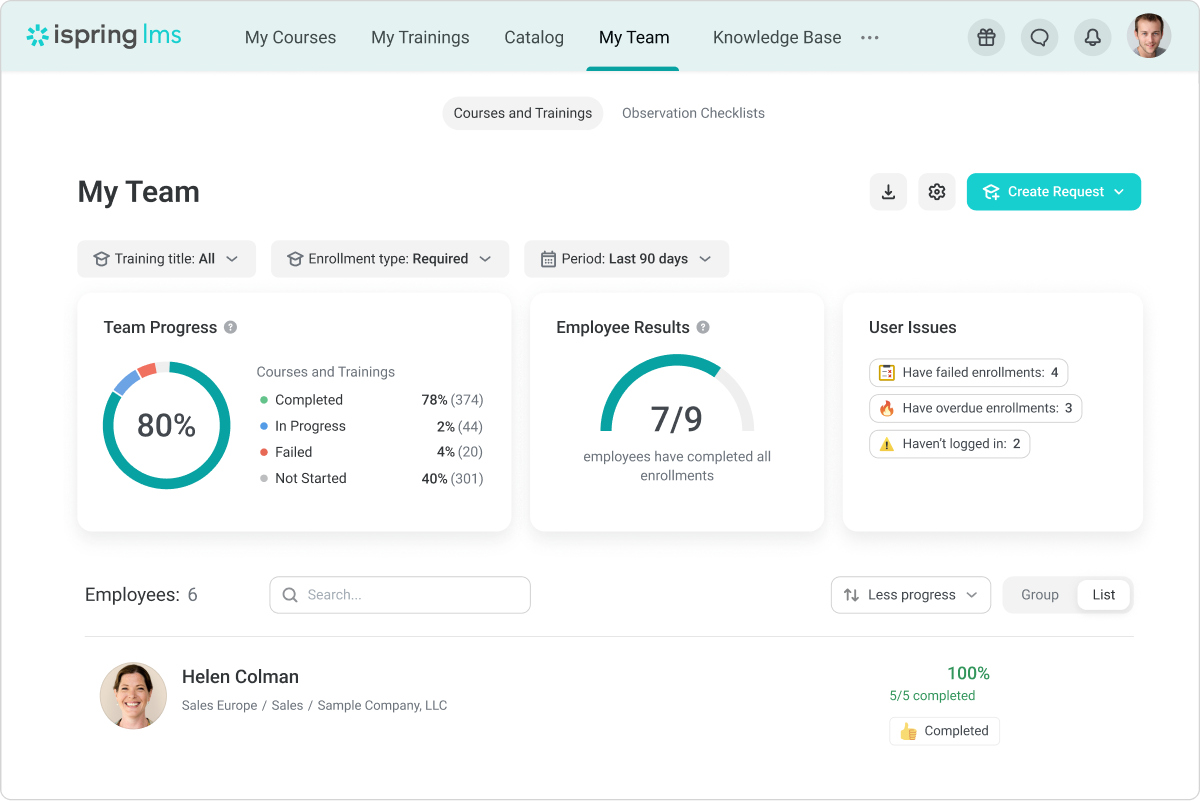The image size is (1200, 801).
Task: Open the notifications bell
Action: pos(1092,38)
